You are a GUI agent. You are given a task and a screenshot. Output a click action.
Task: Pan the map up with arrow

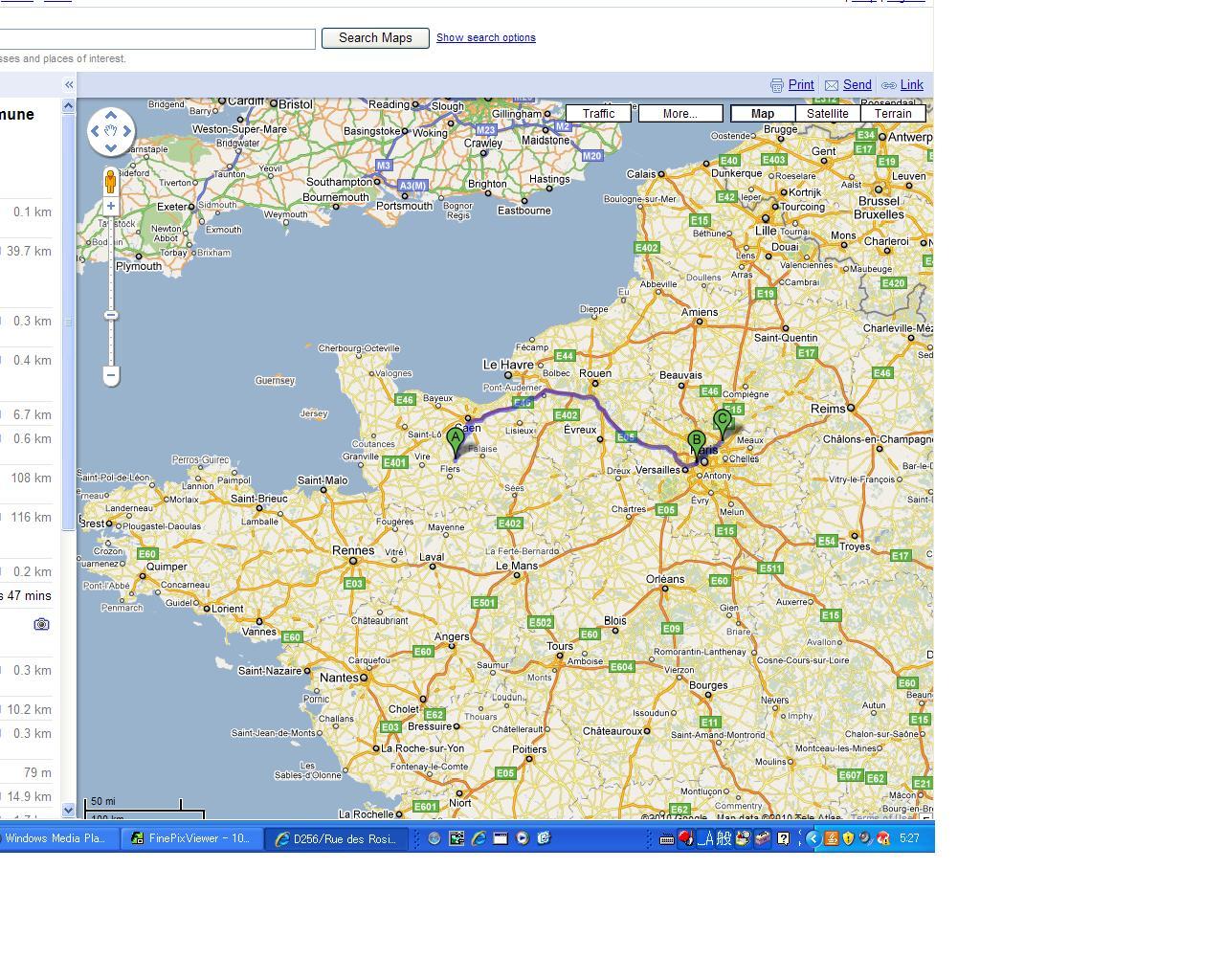click(111, 115)
